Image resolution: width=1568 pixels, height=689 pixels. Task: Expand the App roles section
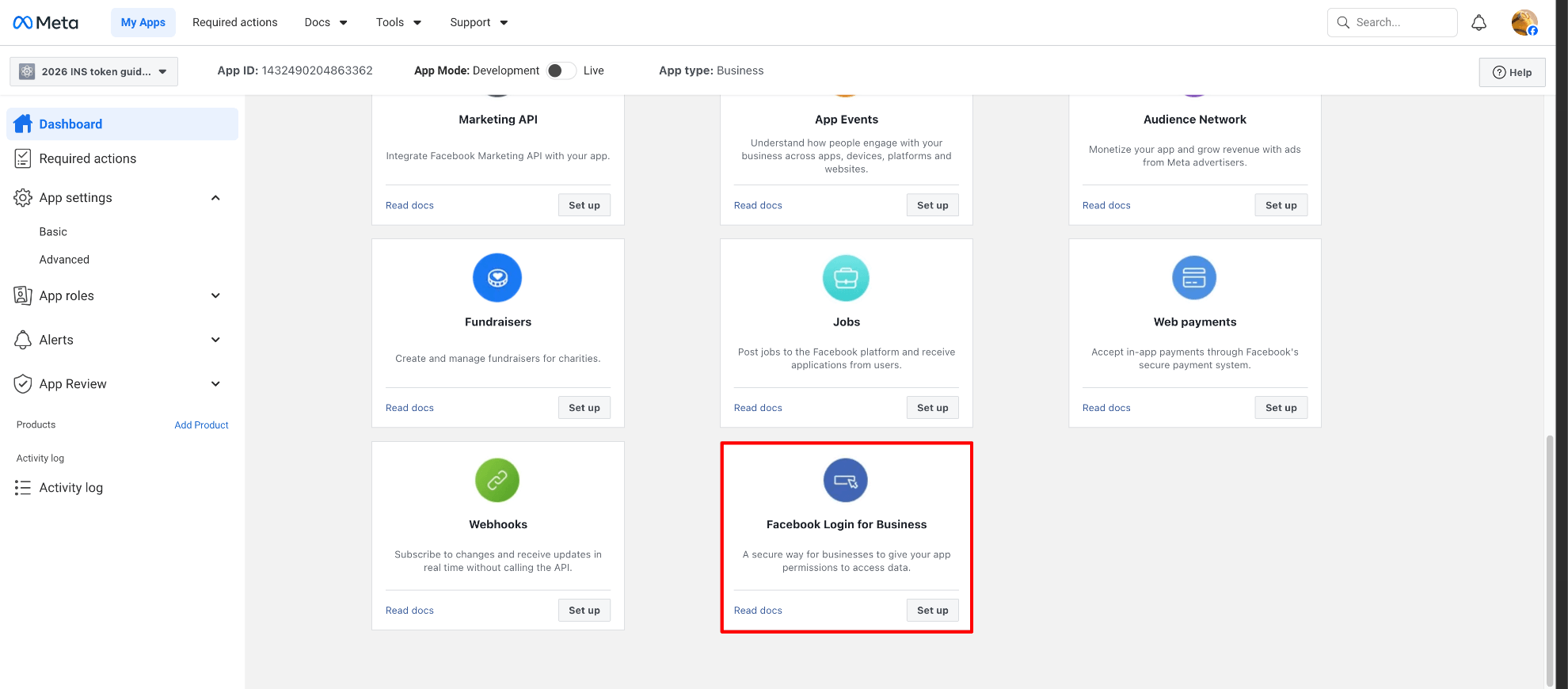215,295
